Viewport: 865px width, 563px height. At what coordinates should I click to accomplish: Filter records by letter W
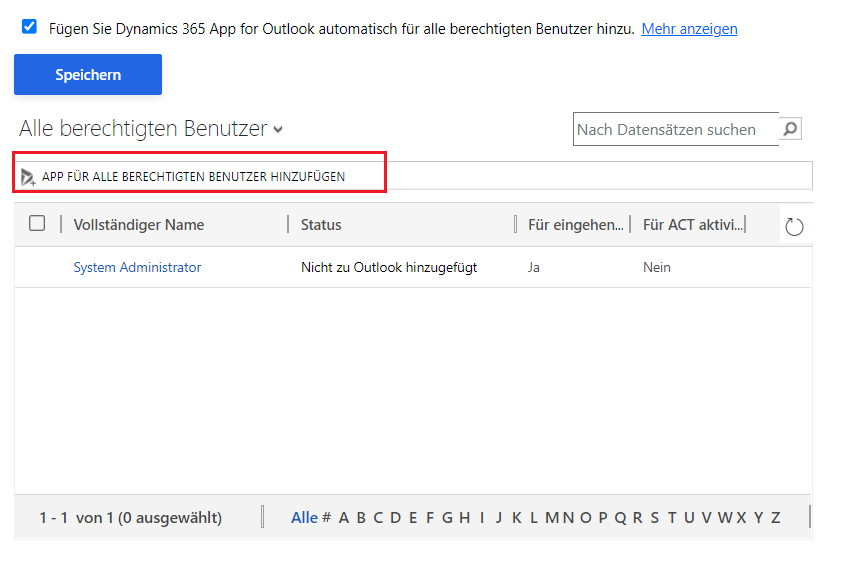[725, 518]
